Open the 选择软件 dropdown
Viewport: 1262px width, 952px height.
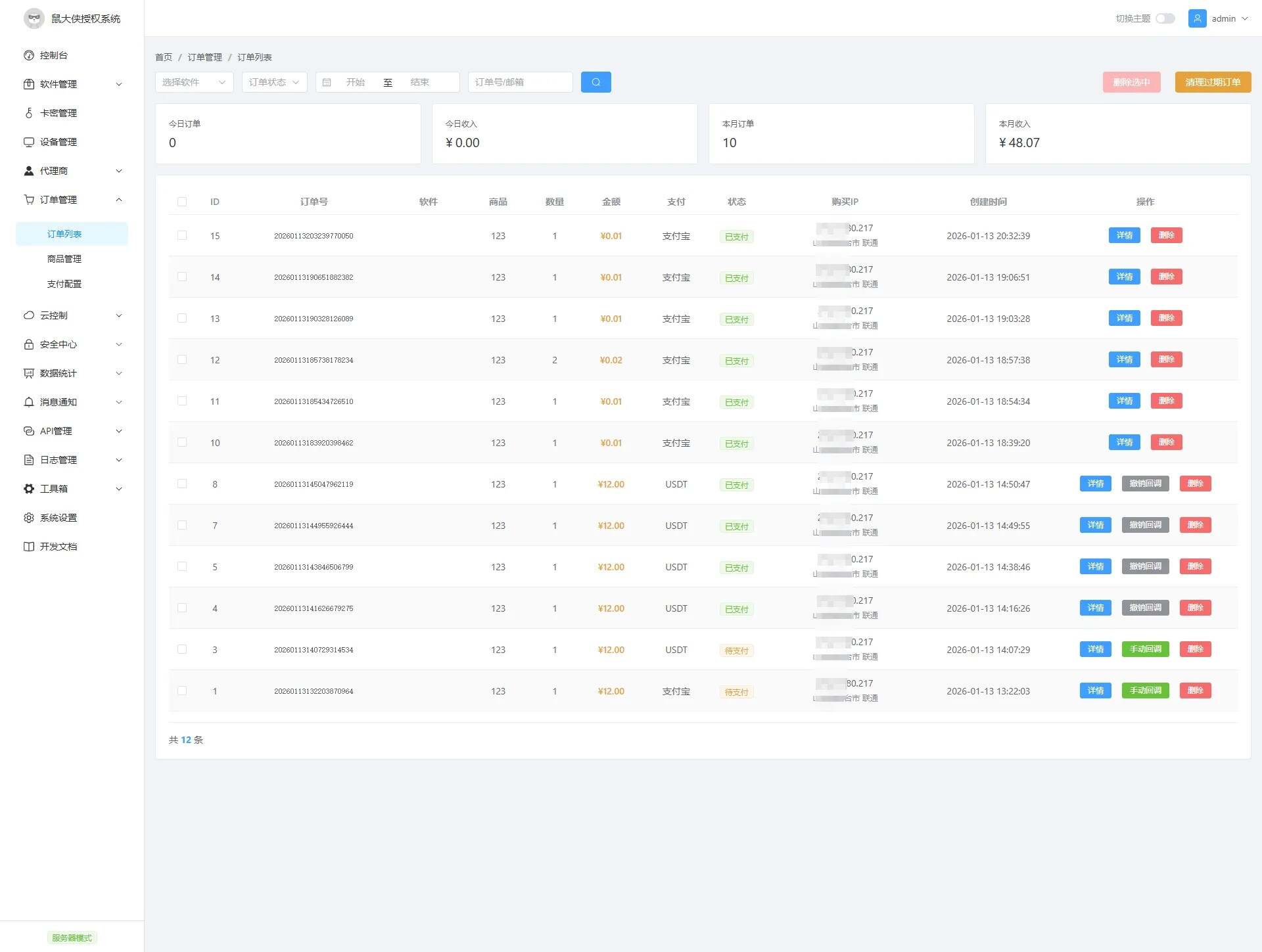pyautogui.click(x=194, y=82)
